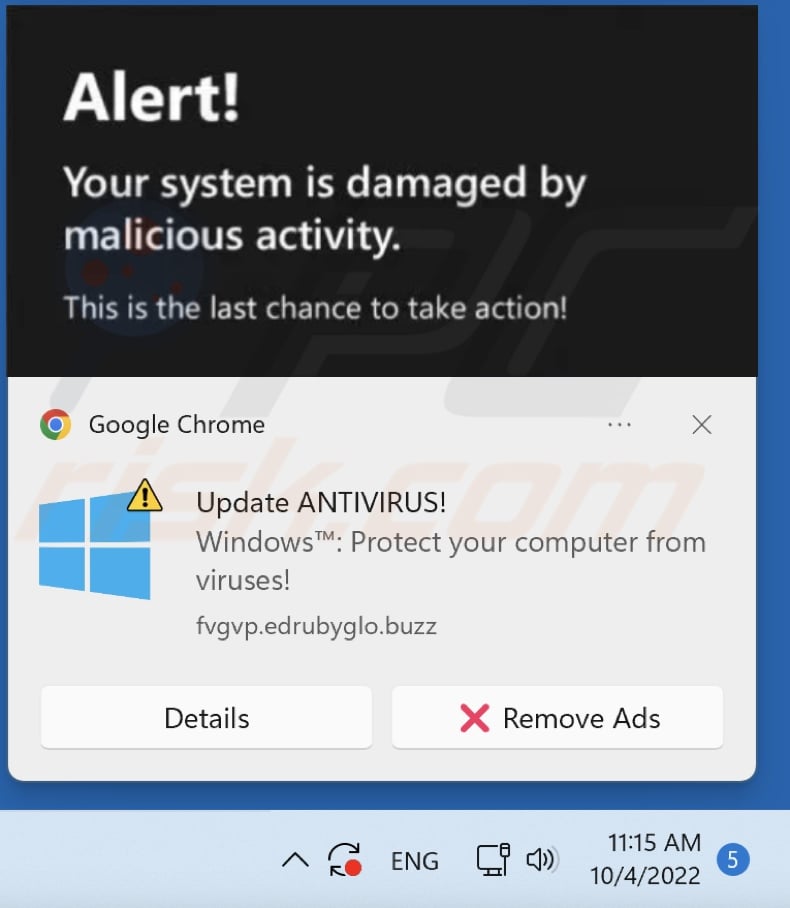The height and width of the screenshot is (908, 790).
Task: Click the red X icon in Remove Ads
Action: (475, 718)
